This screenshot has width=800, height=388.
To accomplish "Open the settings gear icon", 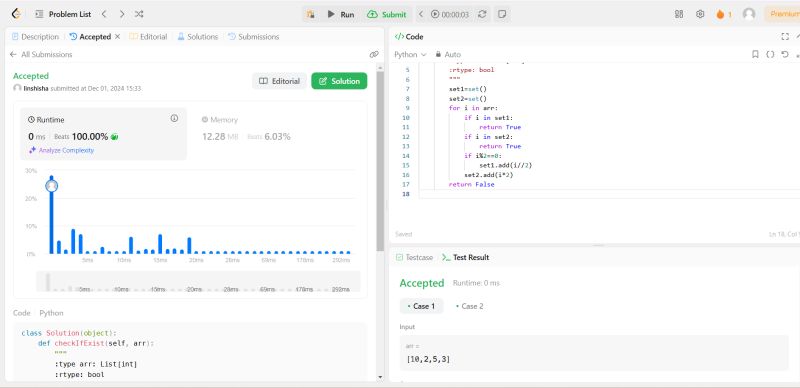I will coord(700,14).
